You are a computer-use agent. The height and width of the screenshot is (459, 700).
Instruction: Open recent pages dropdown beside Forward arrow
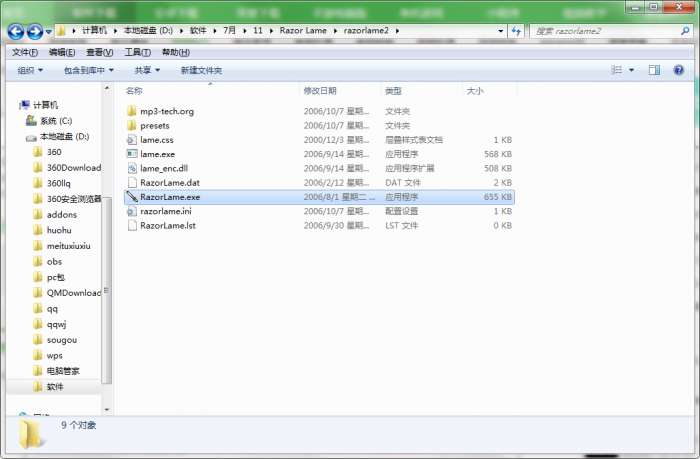(x=49, y=32)
